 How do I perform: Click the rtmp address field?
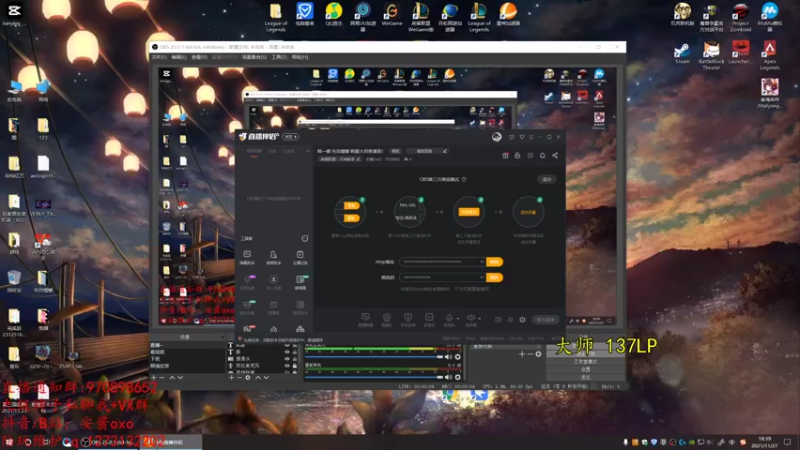pos(442,262)
